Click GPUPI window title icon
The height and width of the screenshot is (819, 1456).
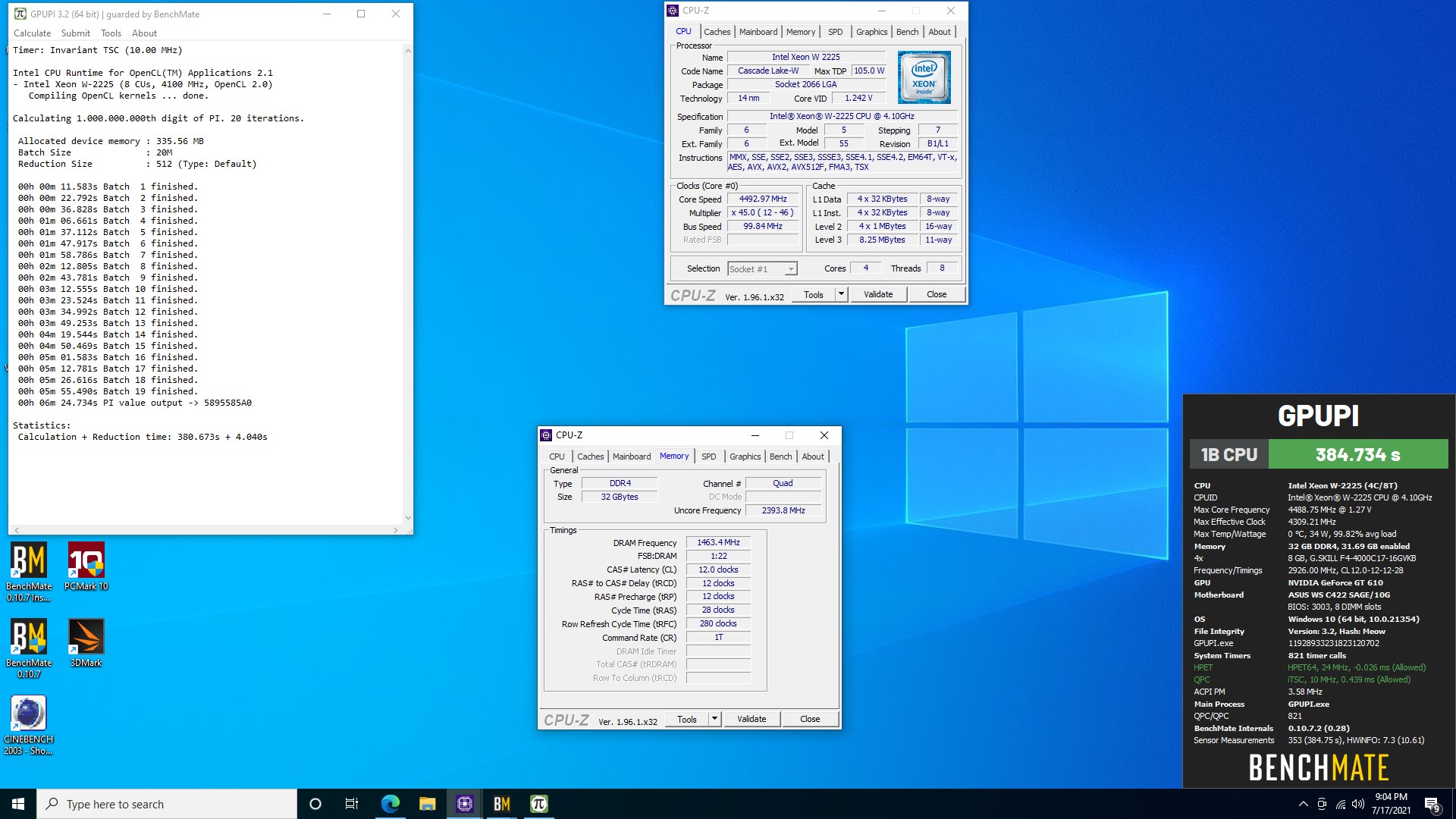coord(20,14)
